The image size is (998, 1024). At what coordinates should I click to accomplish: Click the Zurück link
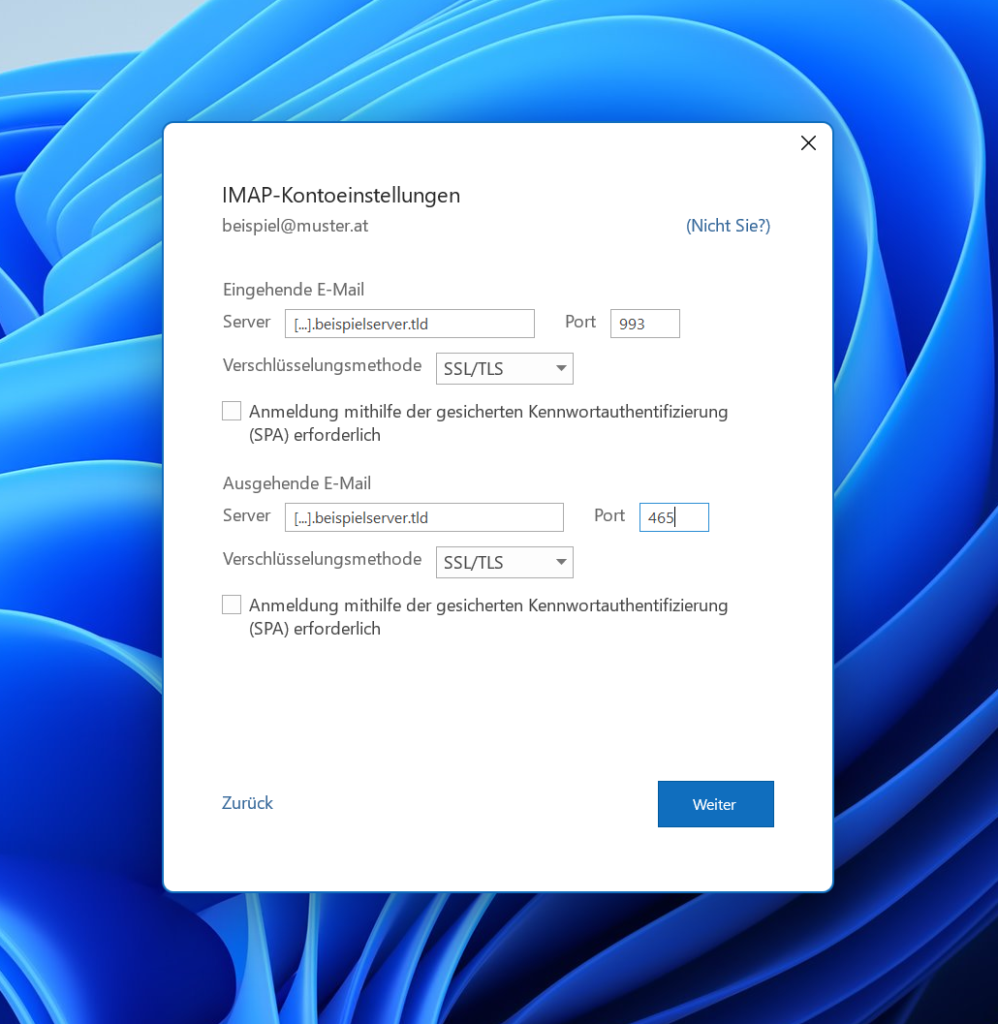pos(246,803)
